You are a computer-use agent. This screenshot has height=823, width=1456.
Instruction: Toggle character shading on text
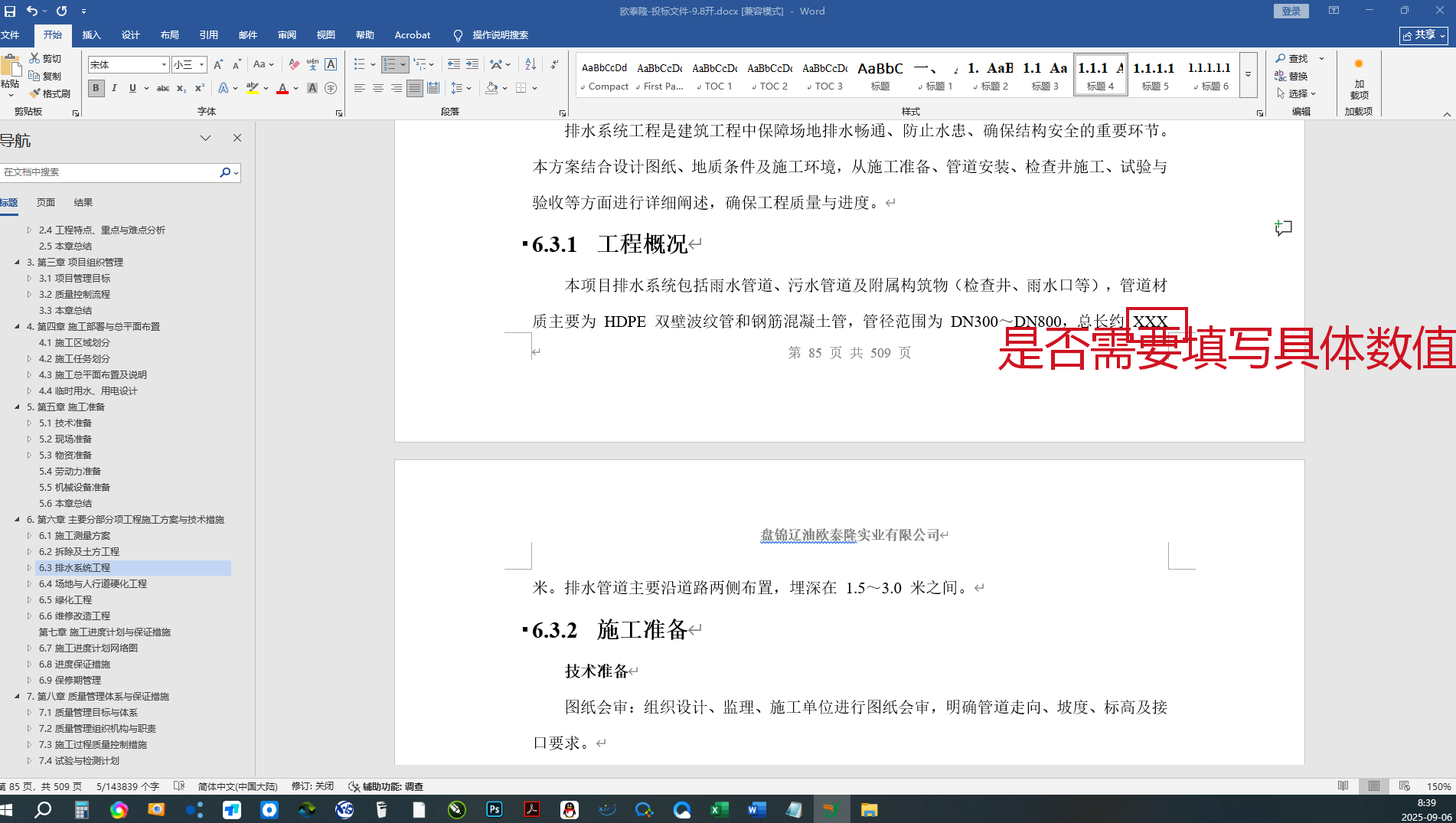[312, 88]
